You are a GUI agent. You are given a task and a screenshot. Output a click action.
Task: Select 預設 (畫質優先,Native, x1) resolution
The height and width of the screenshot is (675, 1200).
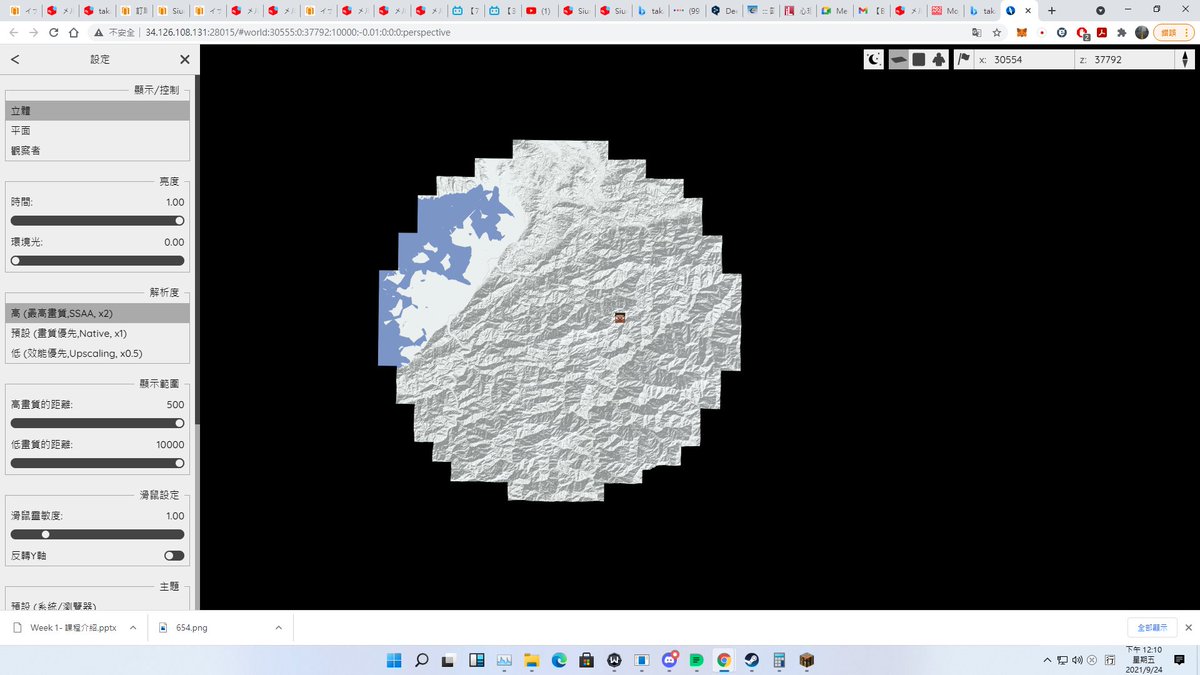(97, 333)
